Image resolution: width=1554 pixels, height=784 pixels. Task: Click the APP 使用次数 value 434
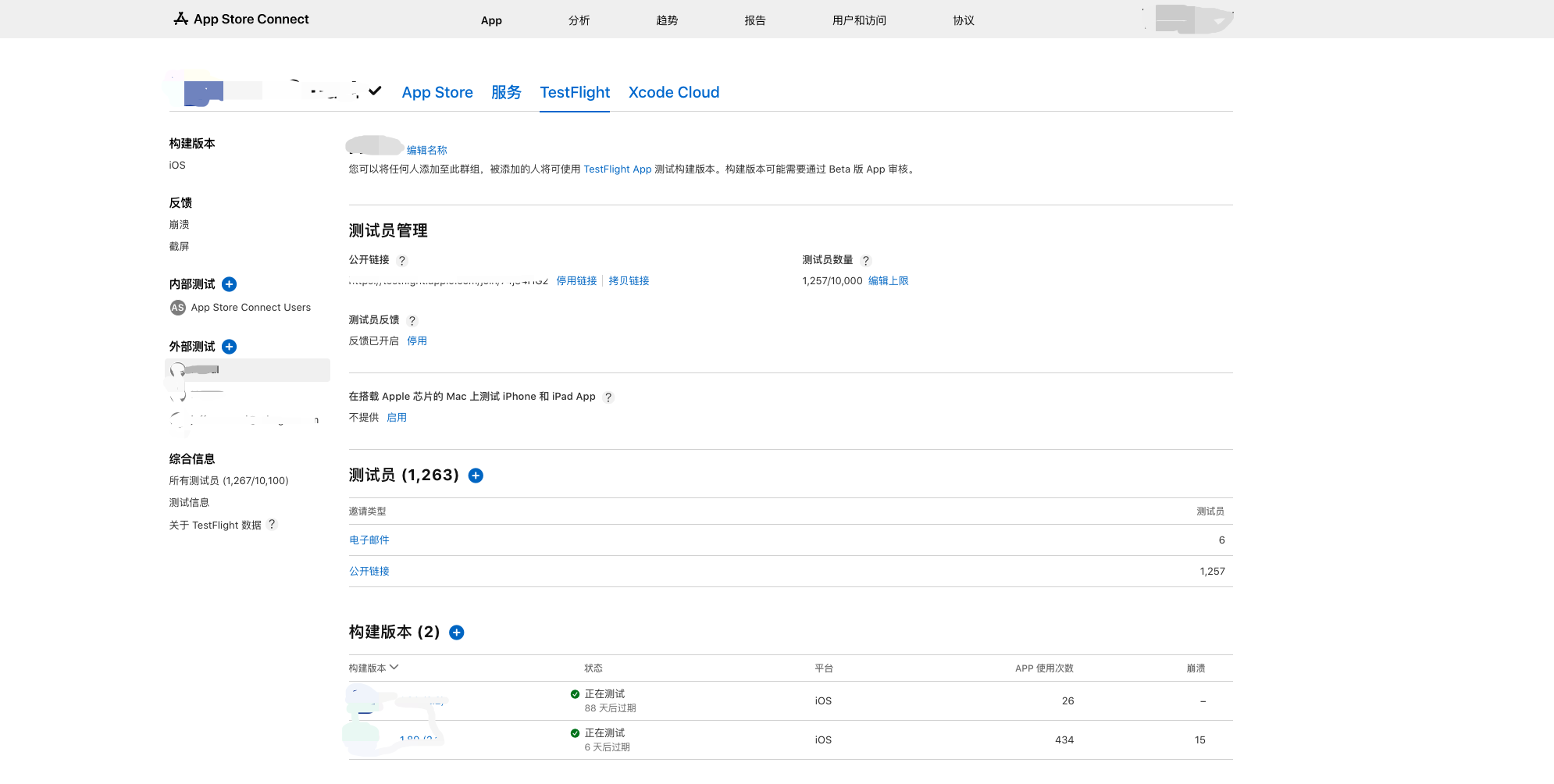tap(1064, 740)
